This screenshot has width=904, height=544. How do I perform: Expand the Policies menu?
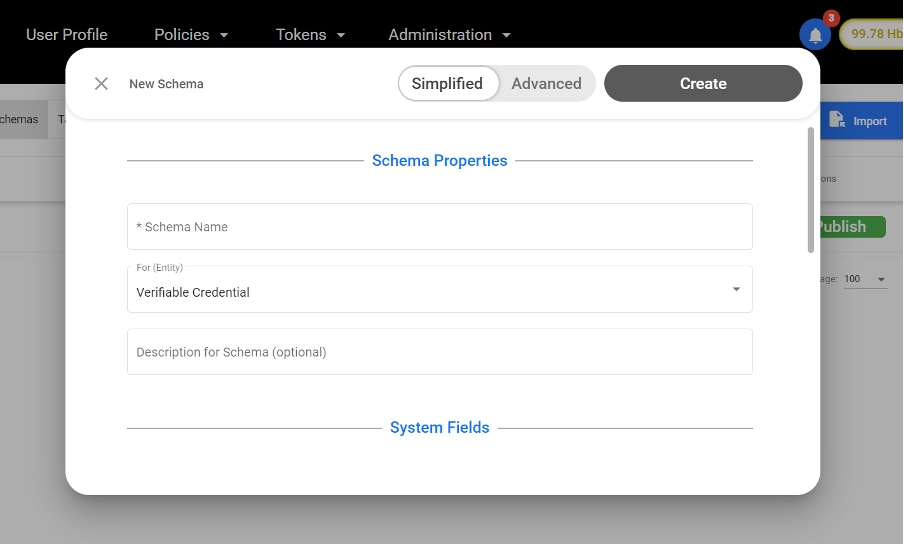191,35
